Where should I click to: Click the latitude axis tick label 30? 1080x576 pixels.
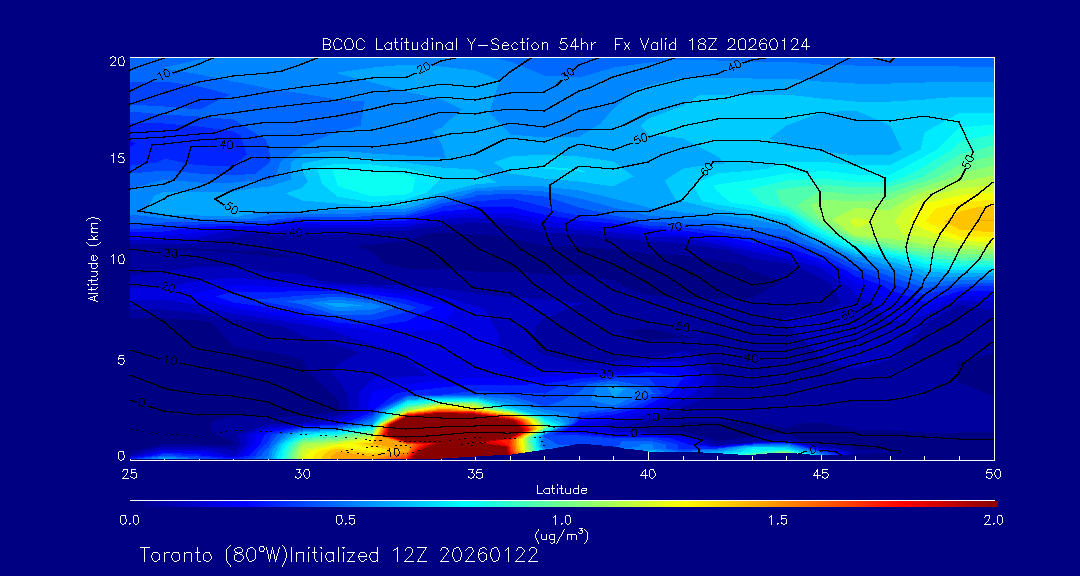tap(302, 475)
